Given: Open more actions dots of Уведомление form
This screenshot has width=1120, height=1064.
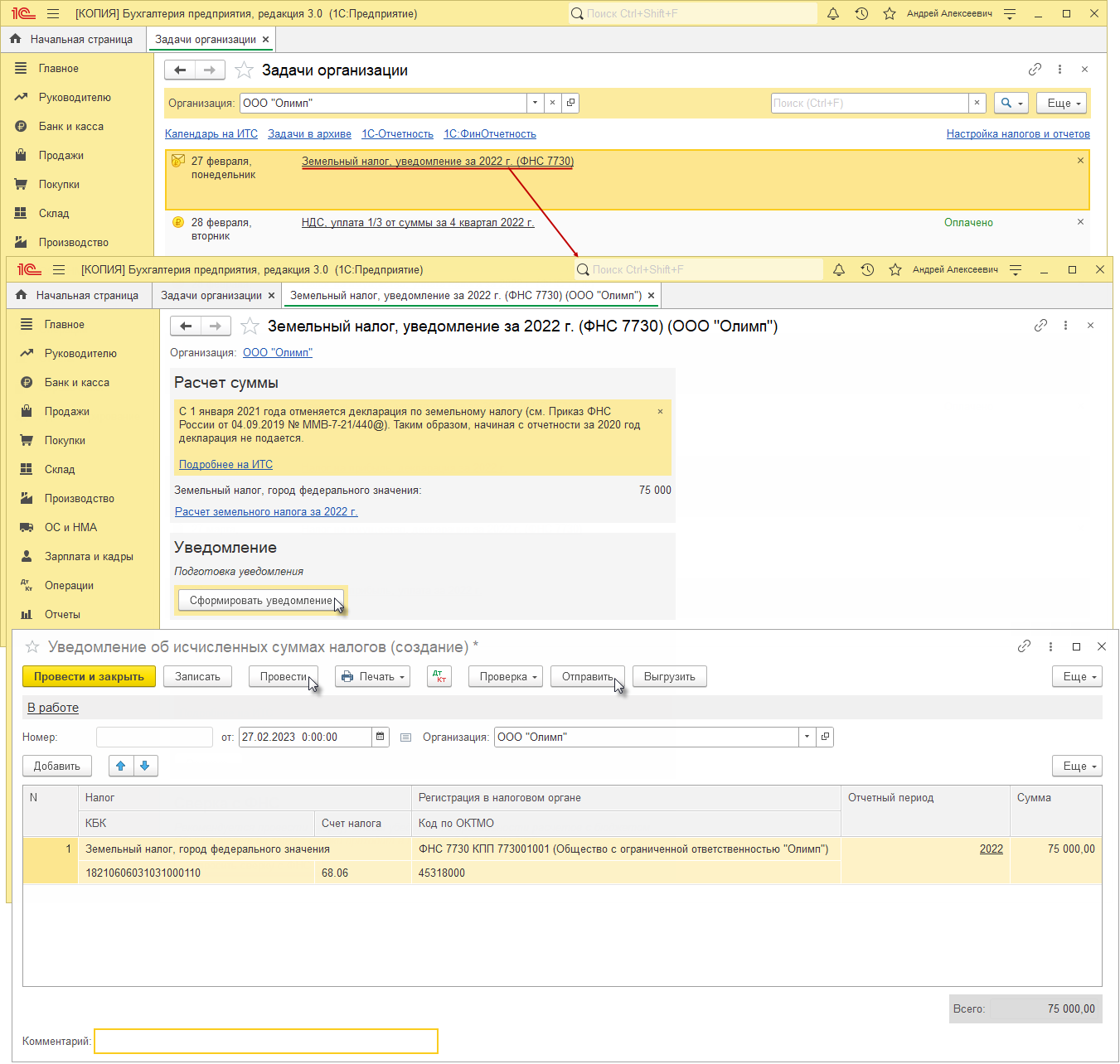Looking at the screenshot, I should click(1050, 646).
